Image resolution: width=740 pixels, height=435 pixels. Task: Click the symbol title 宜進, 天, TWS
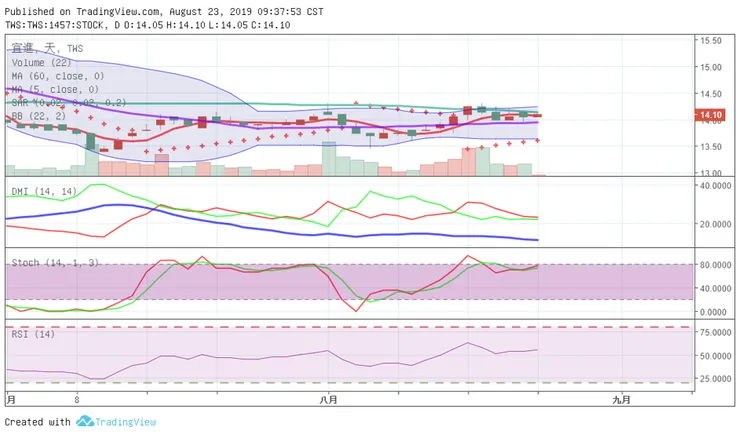point(47,48)
